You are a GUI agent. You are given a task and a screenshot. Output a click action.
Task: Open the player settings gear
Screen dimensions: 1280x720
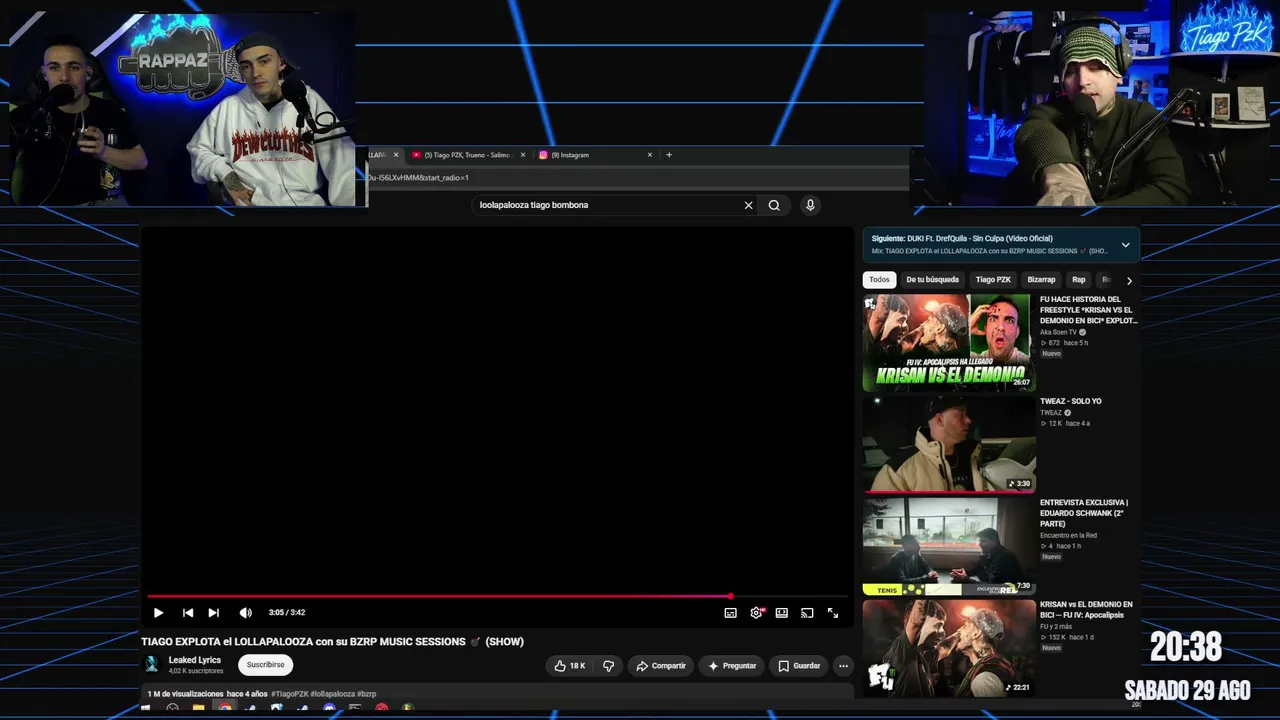[756, 613]
